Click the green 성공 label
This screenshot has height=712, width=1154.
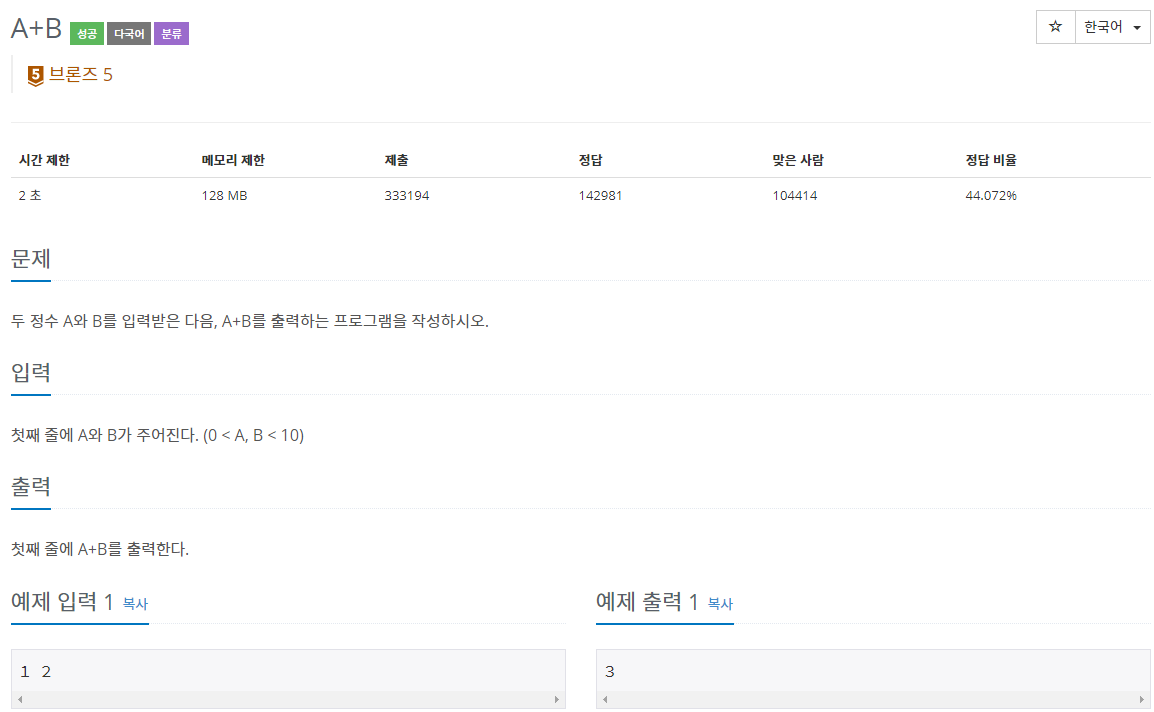pos(87,34)
